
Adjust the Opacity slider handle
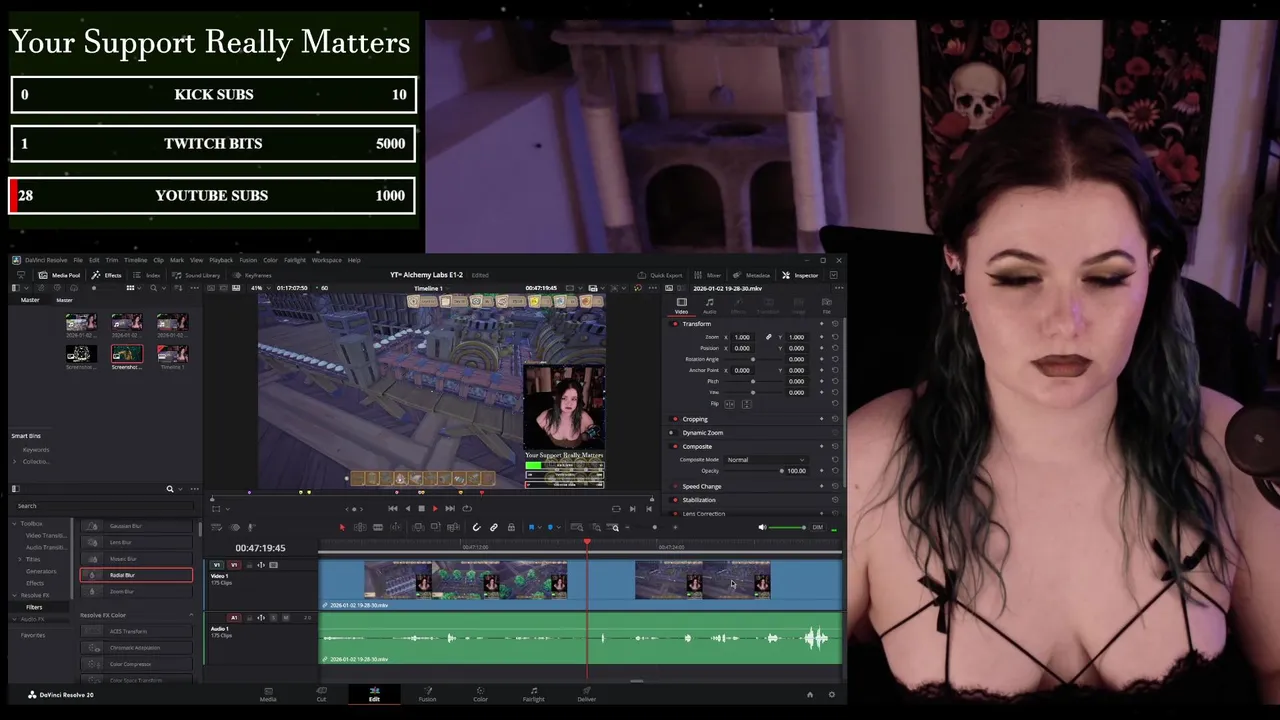point(782,471)
